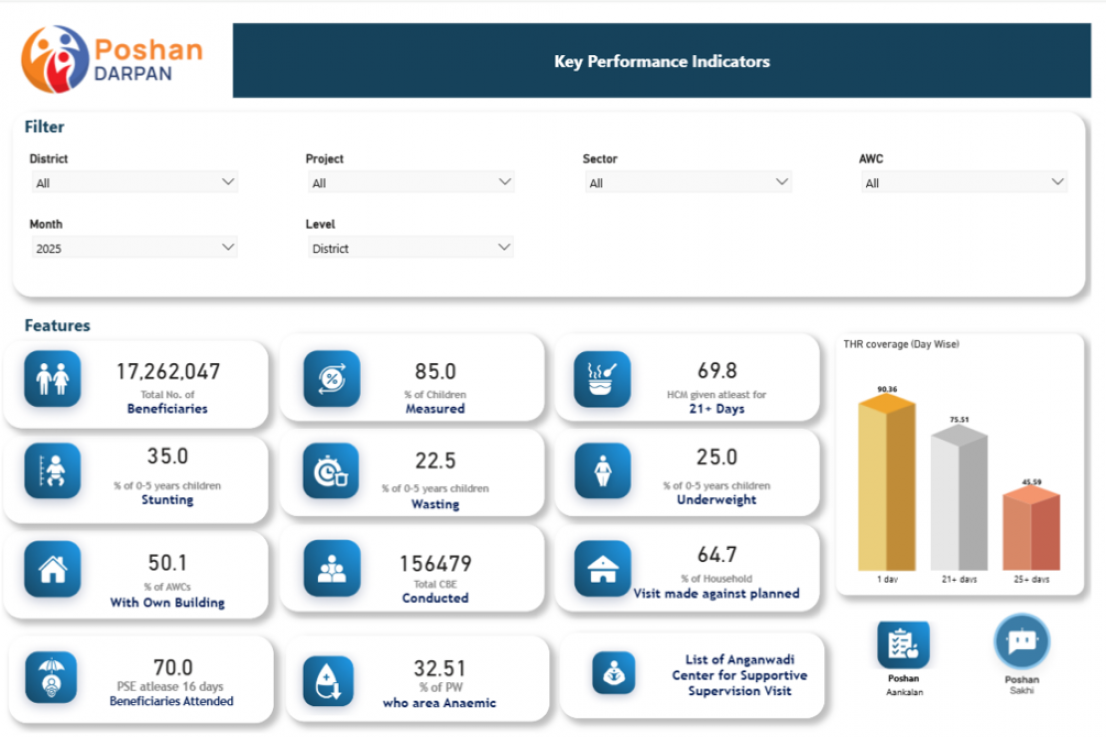Click the Total CBE Conducted group icon
The width and height of the screenshot is (1106, 737).
[331, 569]
